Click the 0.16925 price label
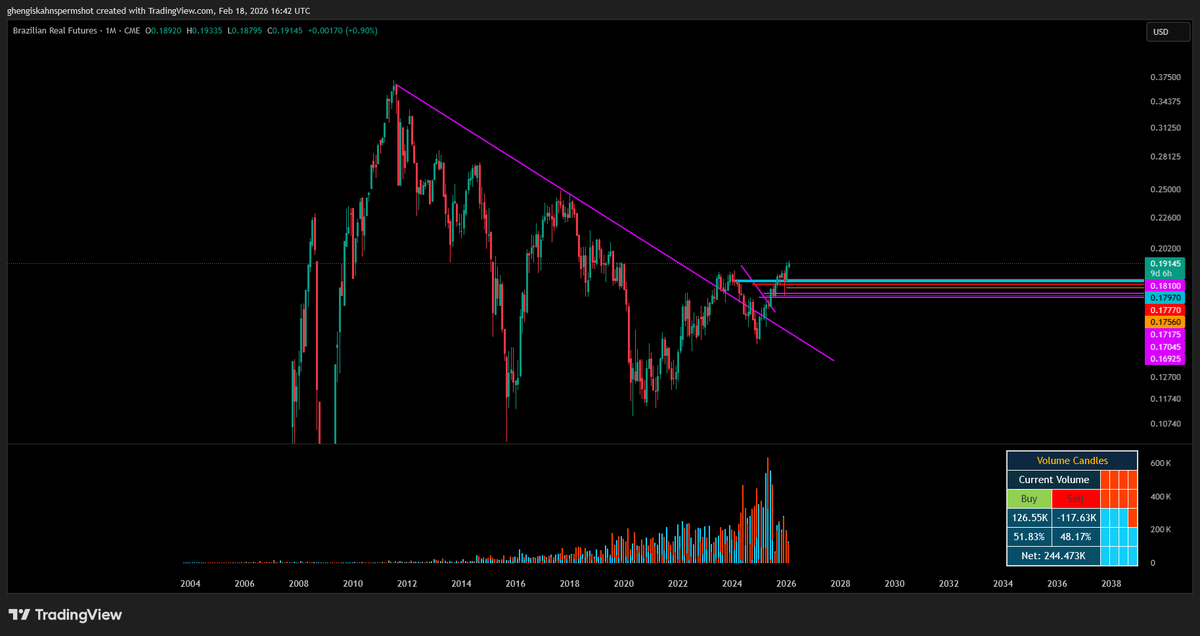Screen dimensions: 1200x636 pyautogui.click(x=1166, y=358)
